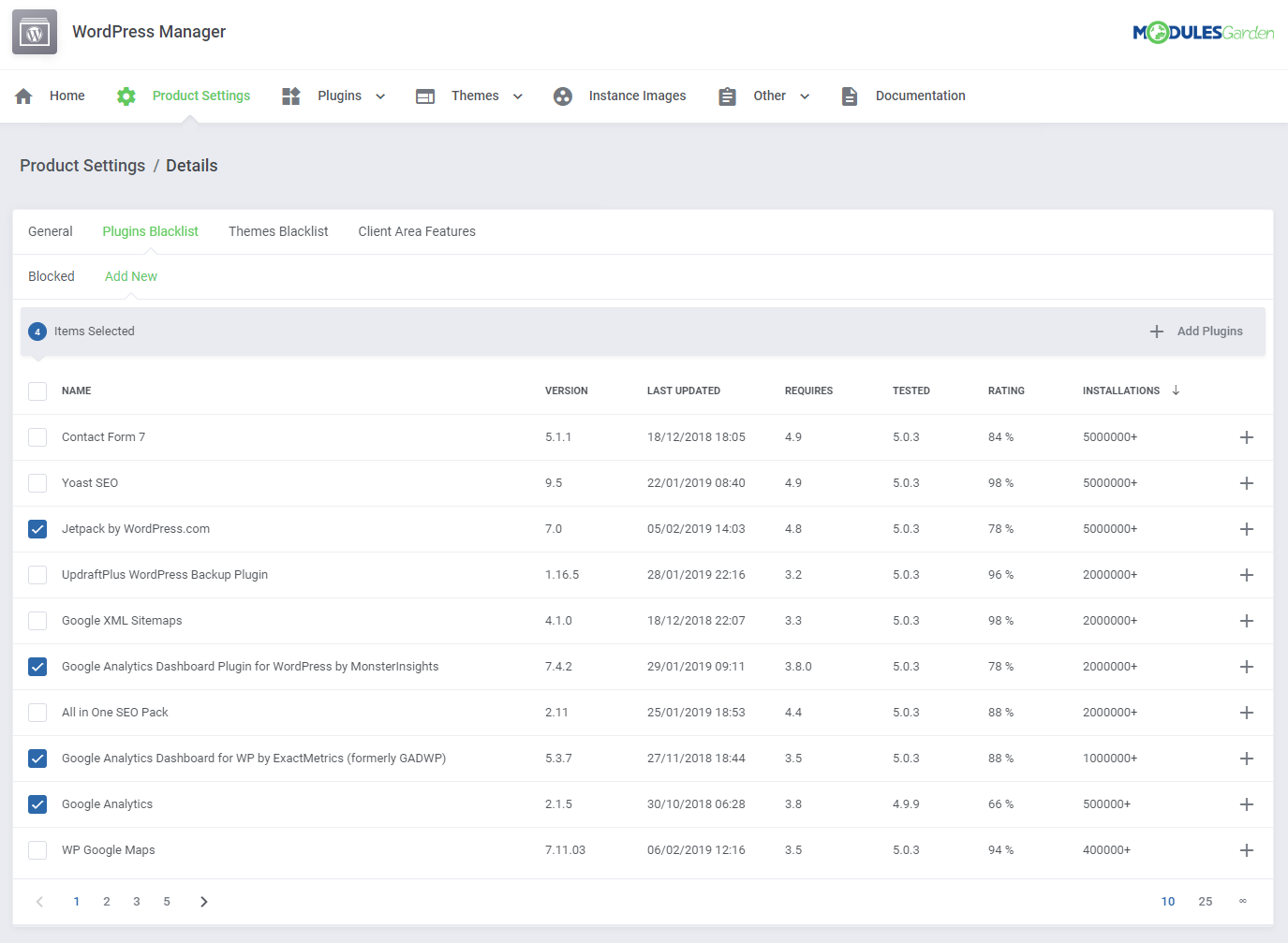This screenshot has height=943, width=1288.
Task: Select the Product Settings gear icon
Action: pos(126,95)
